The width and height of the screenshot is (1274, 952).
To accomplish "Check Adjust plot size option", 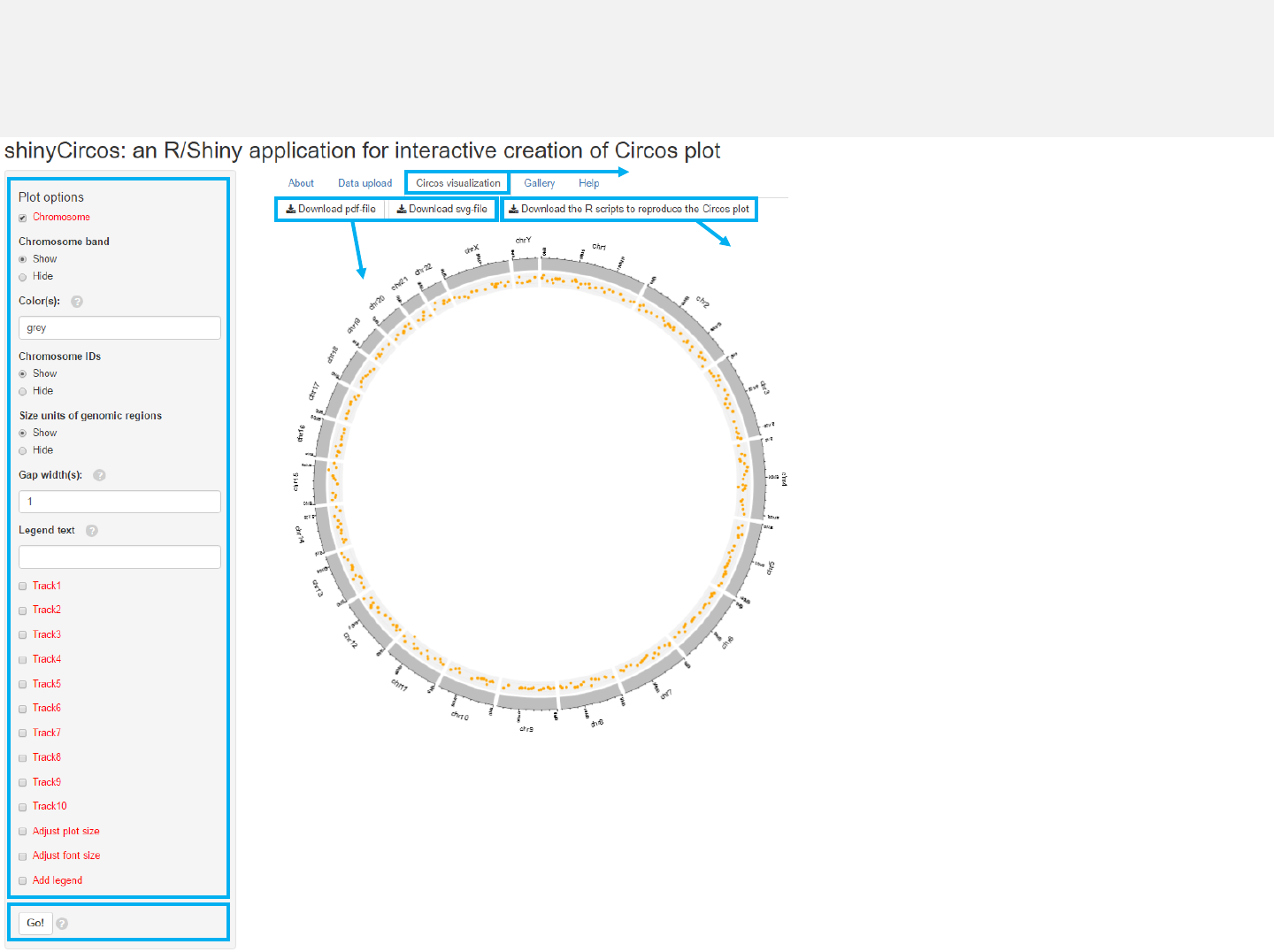I will click(x=23, y=832).
